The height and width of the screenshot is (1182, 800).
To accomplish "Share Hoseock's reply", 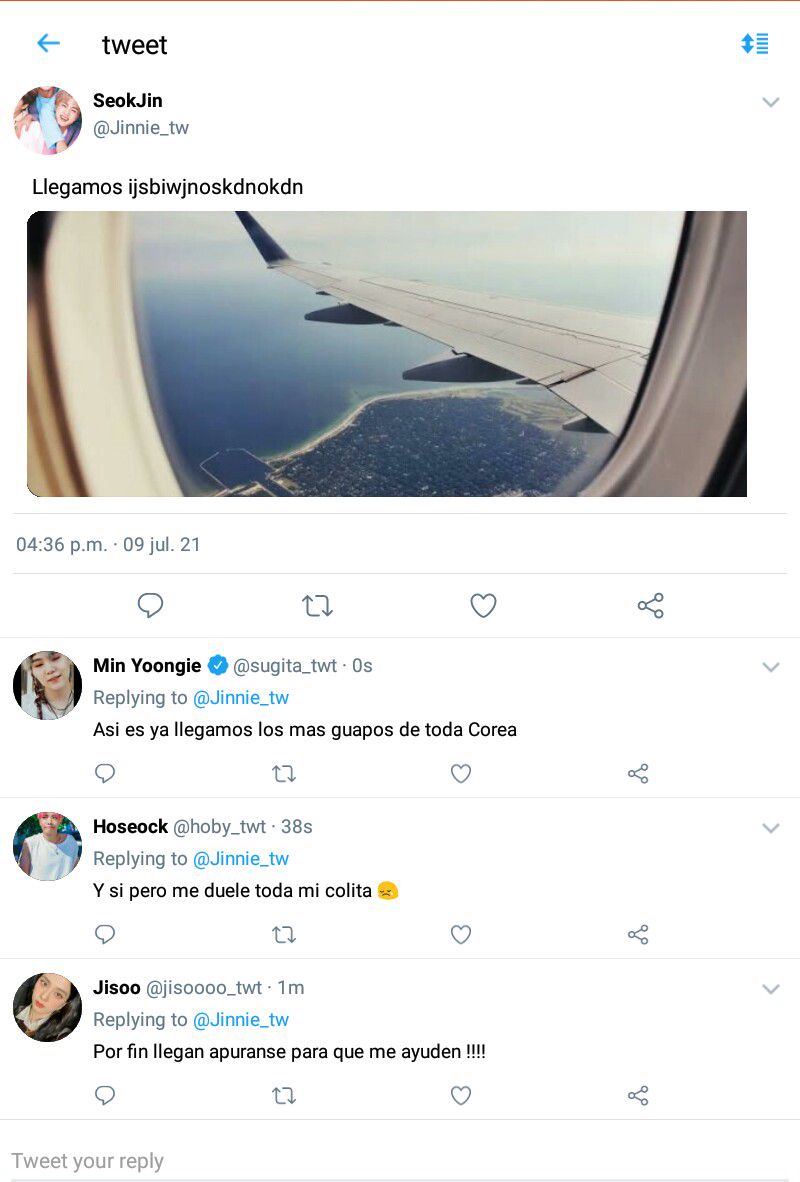I will [x=638, y=935].
